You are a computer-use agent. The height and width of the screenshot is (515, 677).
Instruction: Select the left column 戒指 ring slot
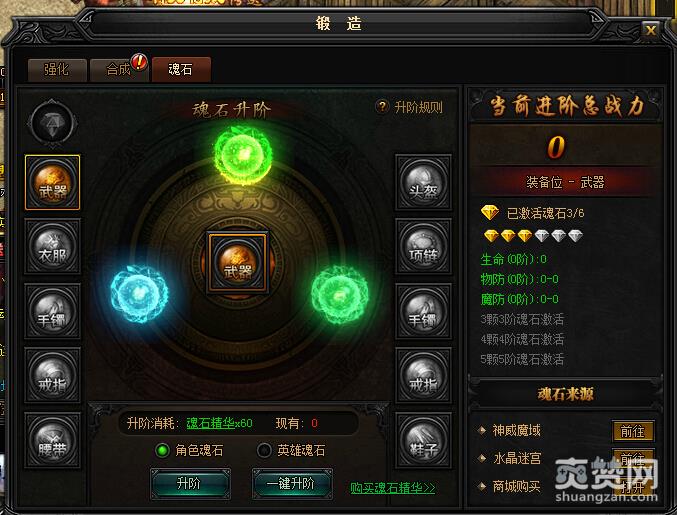(52, 375)
